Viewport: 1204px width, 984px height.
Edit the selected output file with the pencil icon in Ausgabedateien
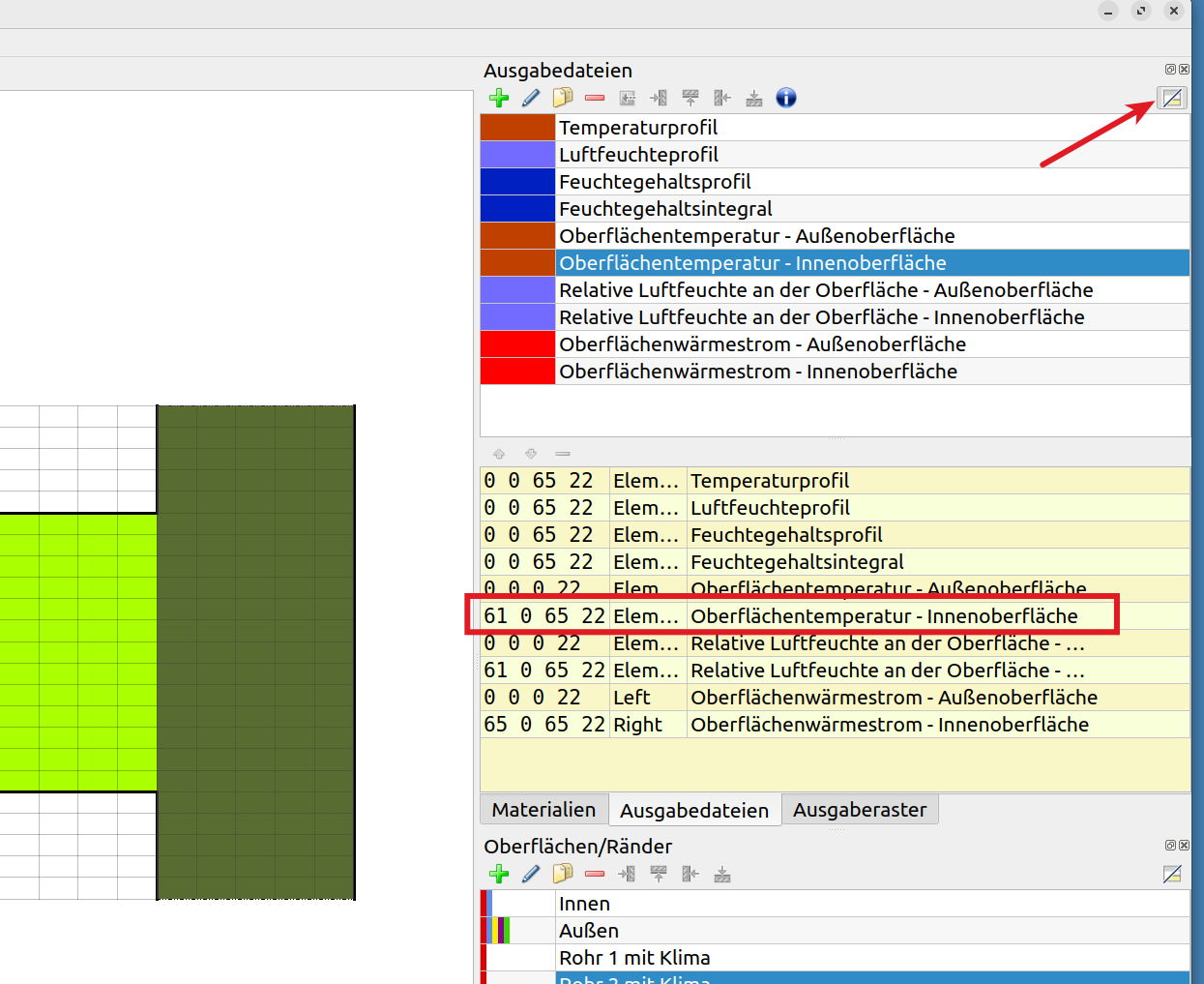(x=531, y=98)
